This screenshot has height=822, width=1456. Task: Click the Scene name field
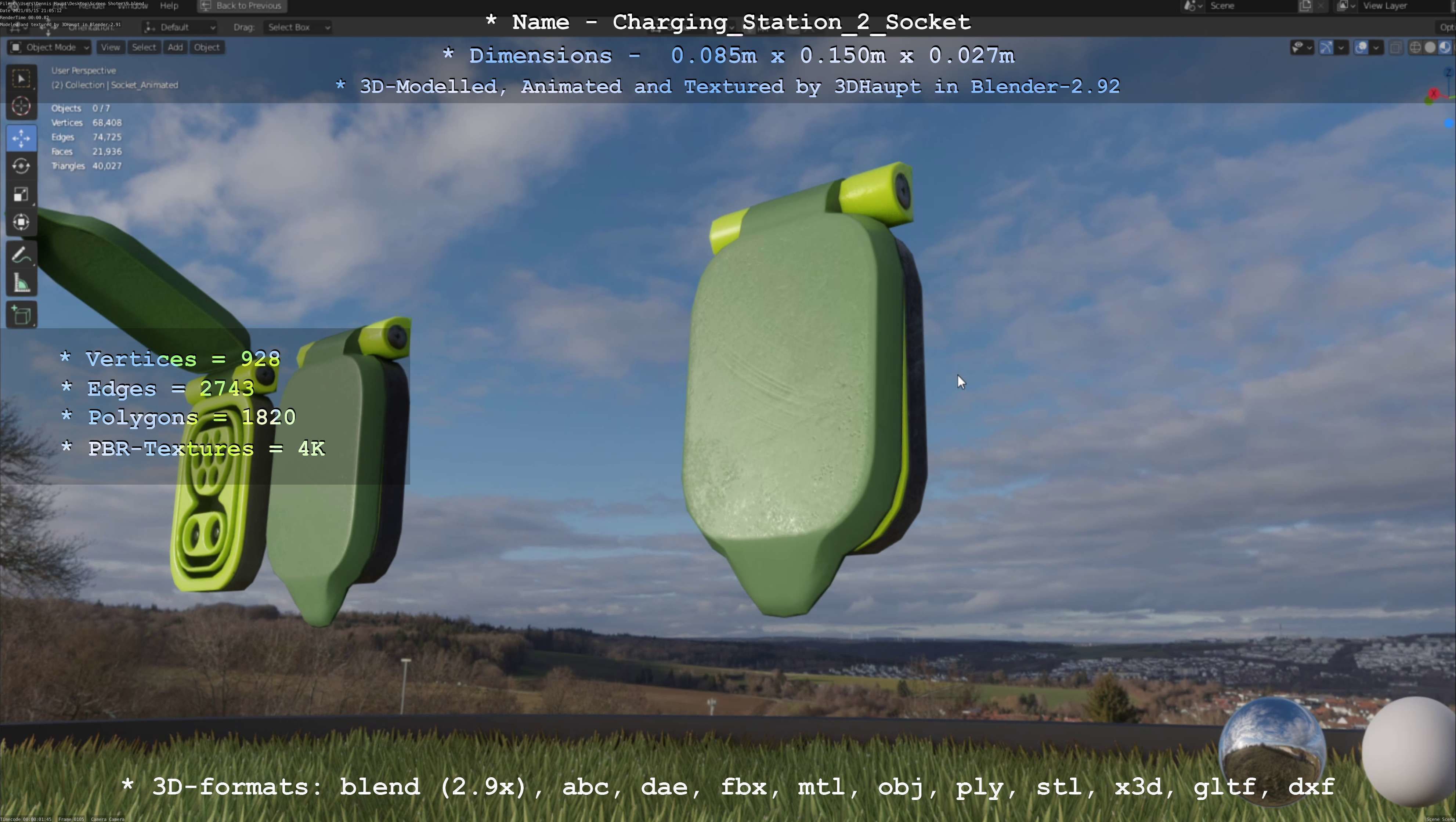[x=1252, y=6]
